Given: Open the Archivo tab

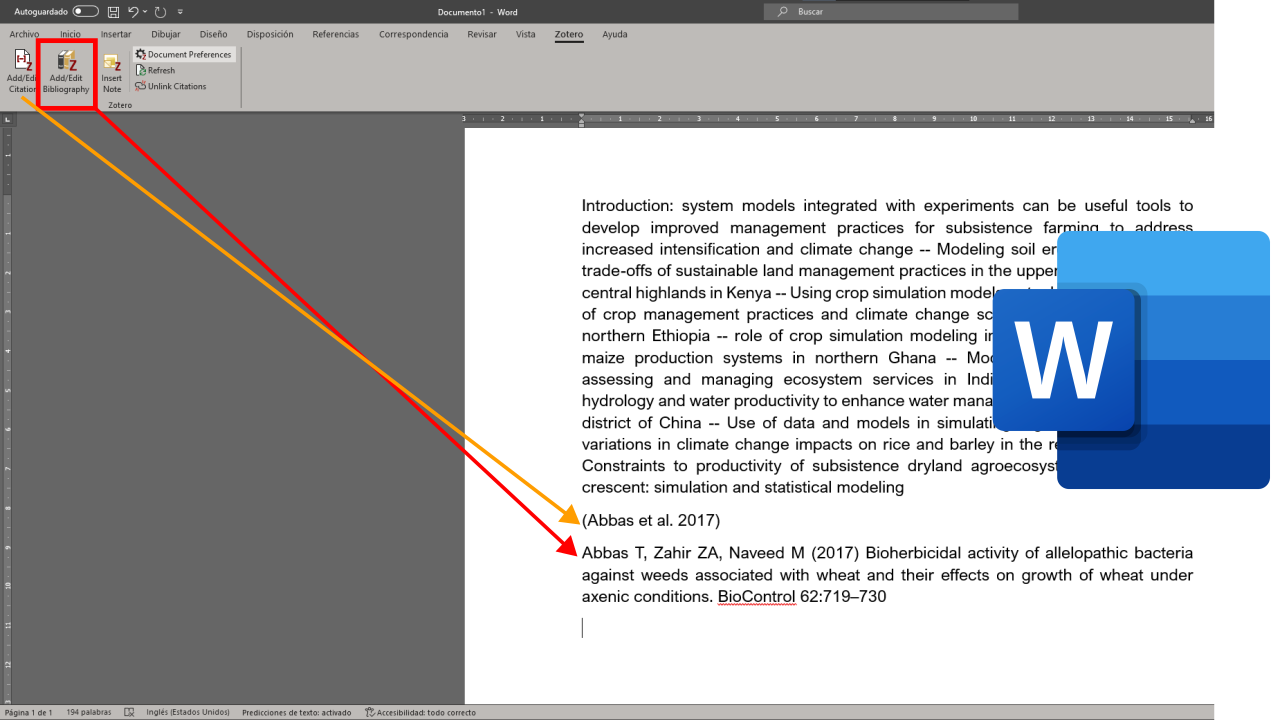Looking at the screenshot, I should (24, 34).
